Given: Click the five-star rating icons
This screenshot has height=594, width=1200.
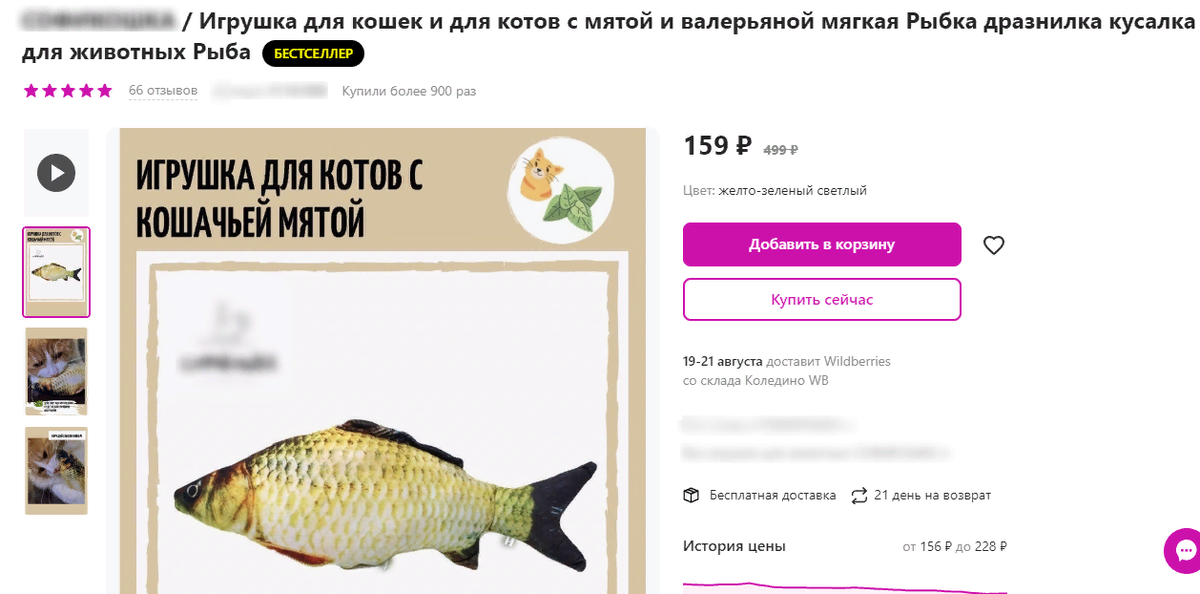Looking at the screenshot, I should point(68,91).
